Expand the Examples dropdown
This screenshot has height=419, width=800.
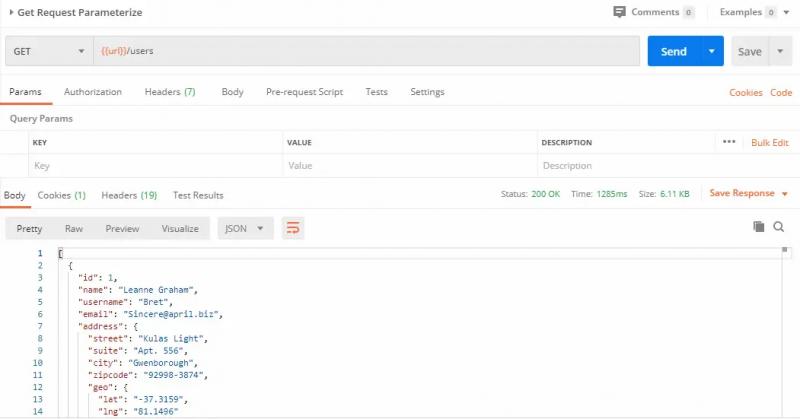[x=786, y=12]
